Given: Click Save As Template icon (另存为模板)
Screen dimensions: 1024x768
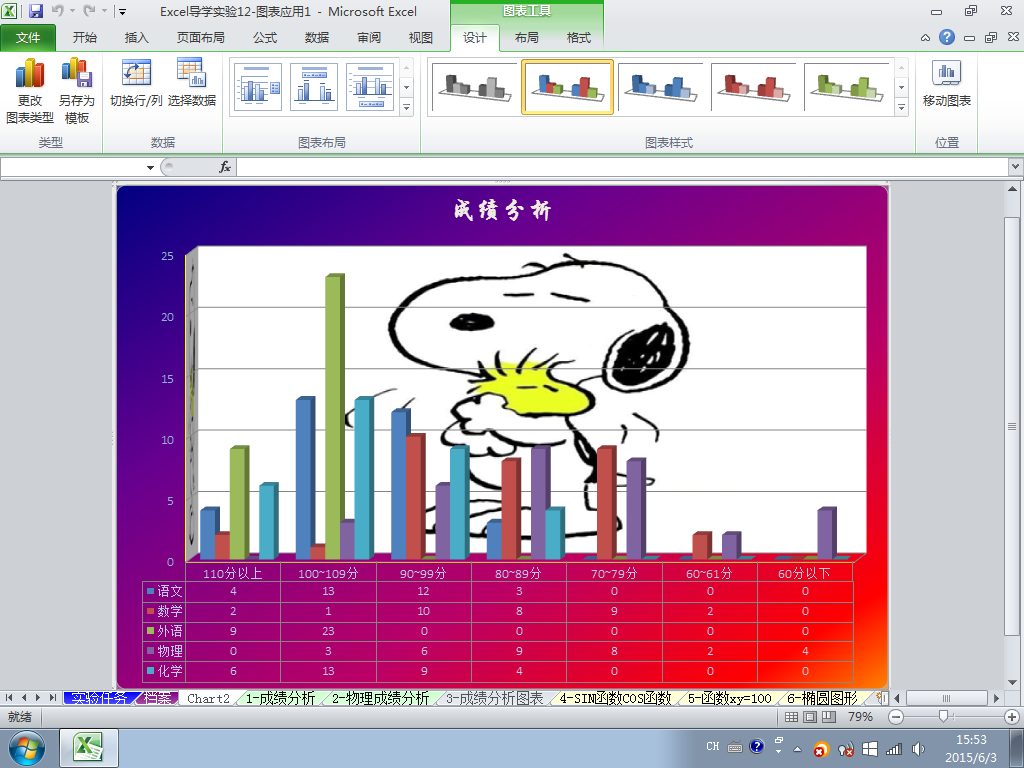Looking at the screenshot, I should [x=76, y=91].
